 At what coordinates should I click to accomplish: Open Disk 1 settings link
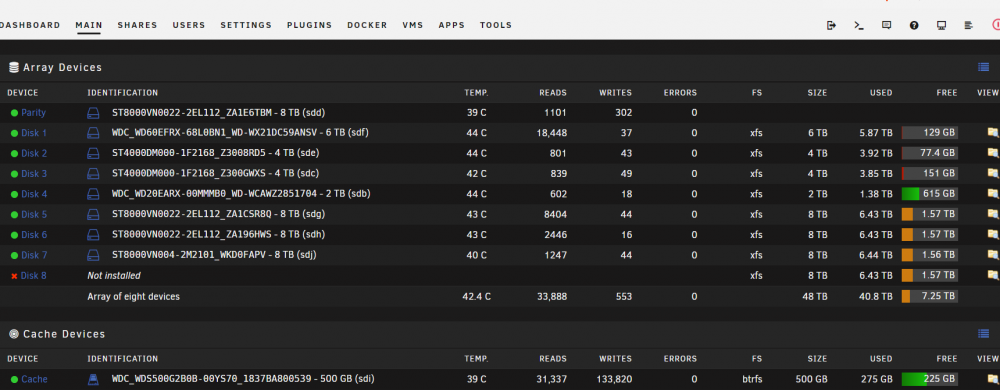(34, 133)
